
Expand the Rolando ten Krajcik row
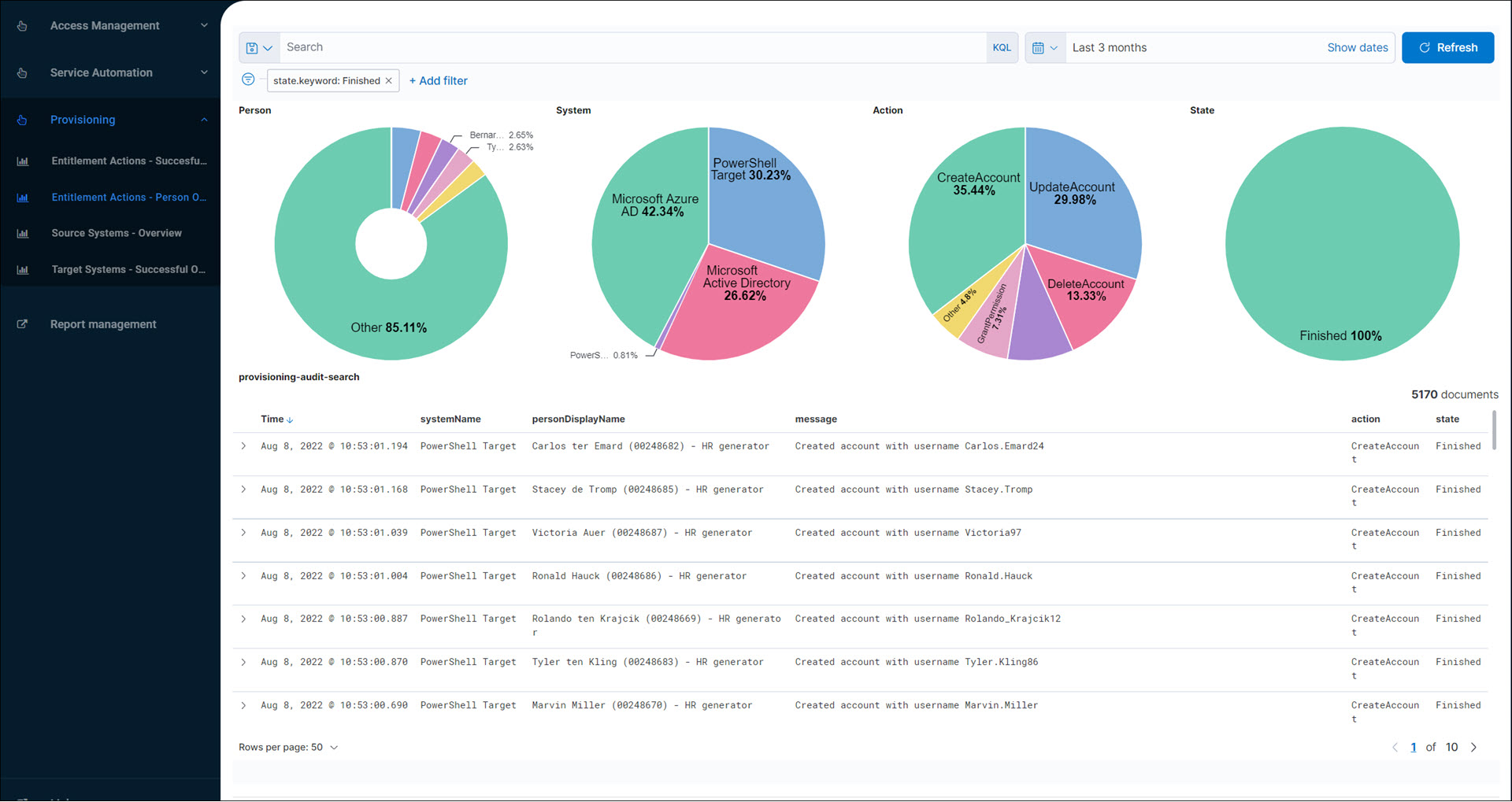pyautogui.click(x=244, y=619)
